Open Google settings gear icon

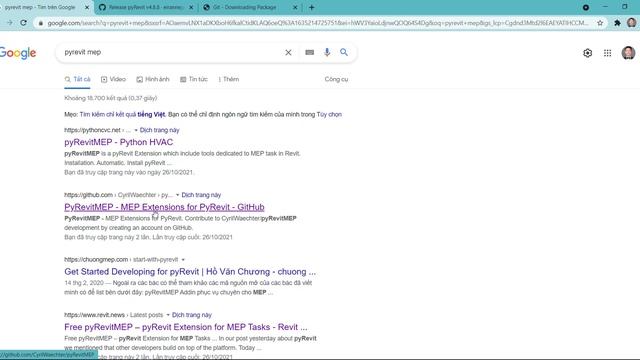(x=587, y=53)
